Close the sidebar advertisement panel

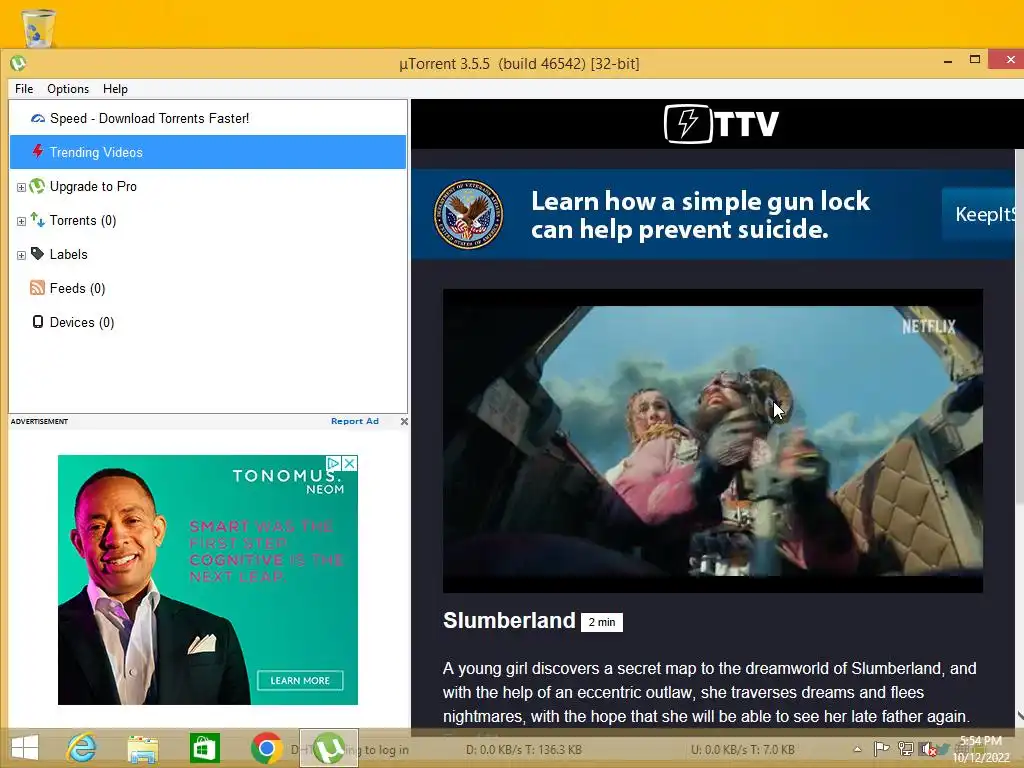(x=404, y=421)
